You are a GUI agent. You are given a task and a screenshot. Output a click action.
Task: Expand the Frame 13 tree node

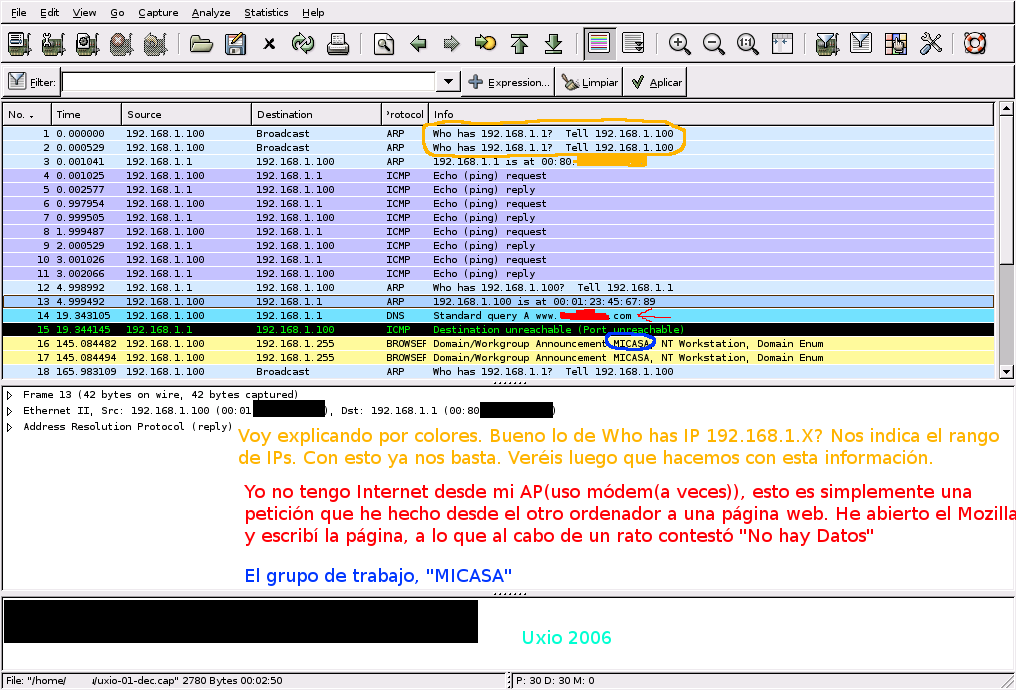10,395
